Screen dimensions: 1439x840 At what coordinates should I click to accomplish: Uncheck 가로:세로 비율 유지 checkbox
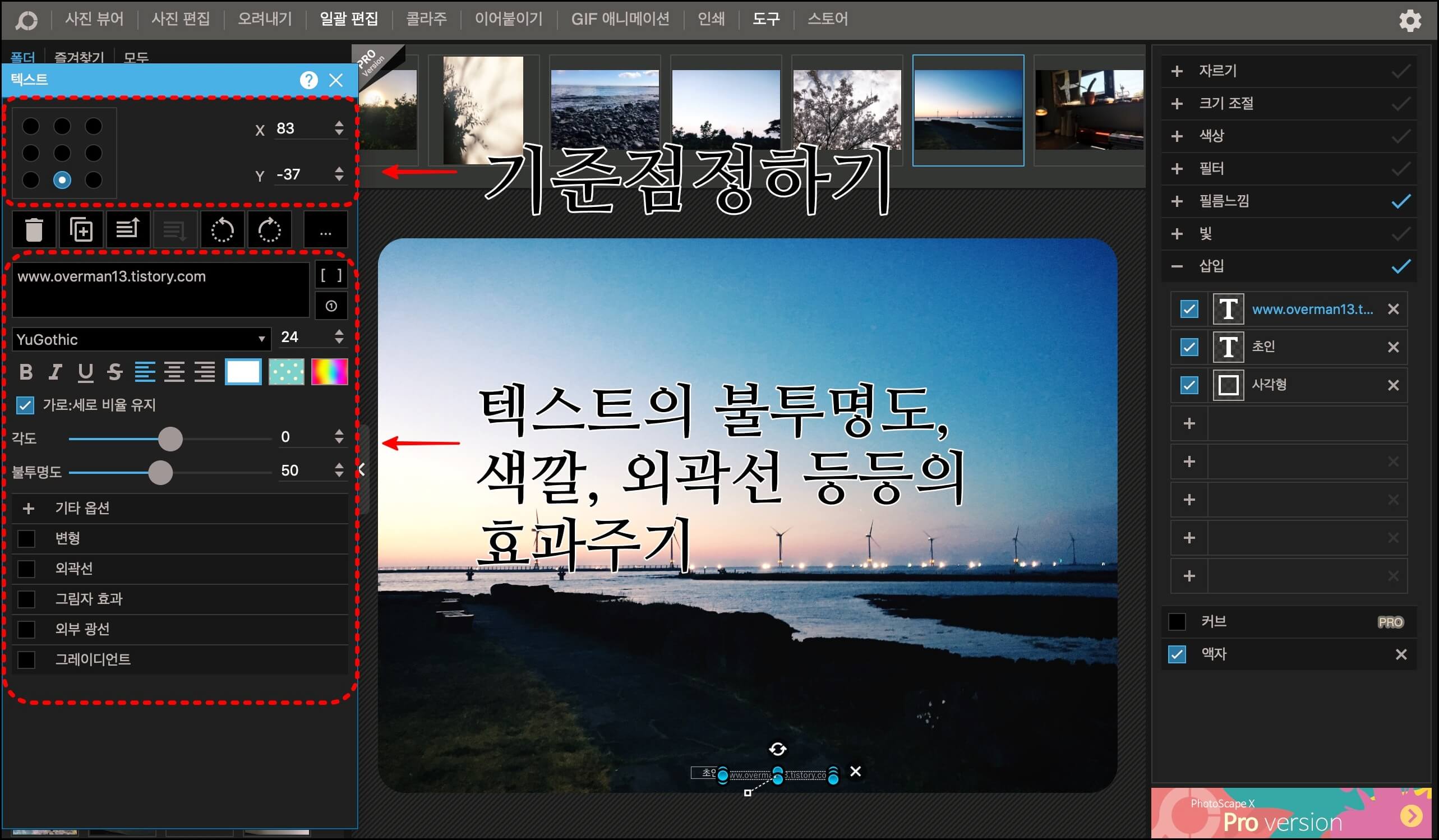pos(25,405)
